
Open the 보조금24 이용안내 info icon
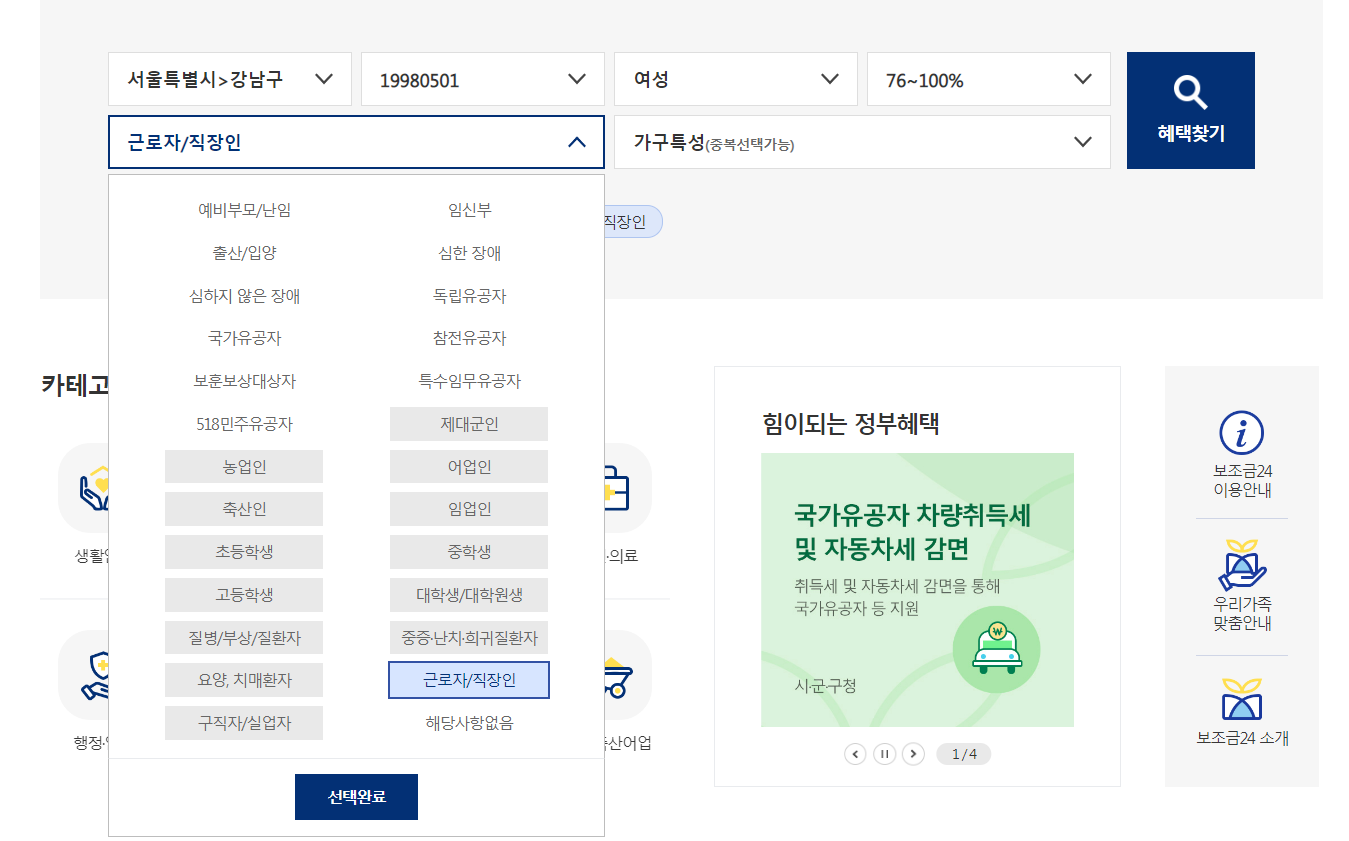pyautogui.click(x=1241, y=433)
